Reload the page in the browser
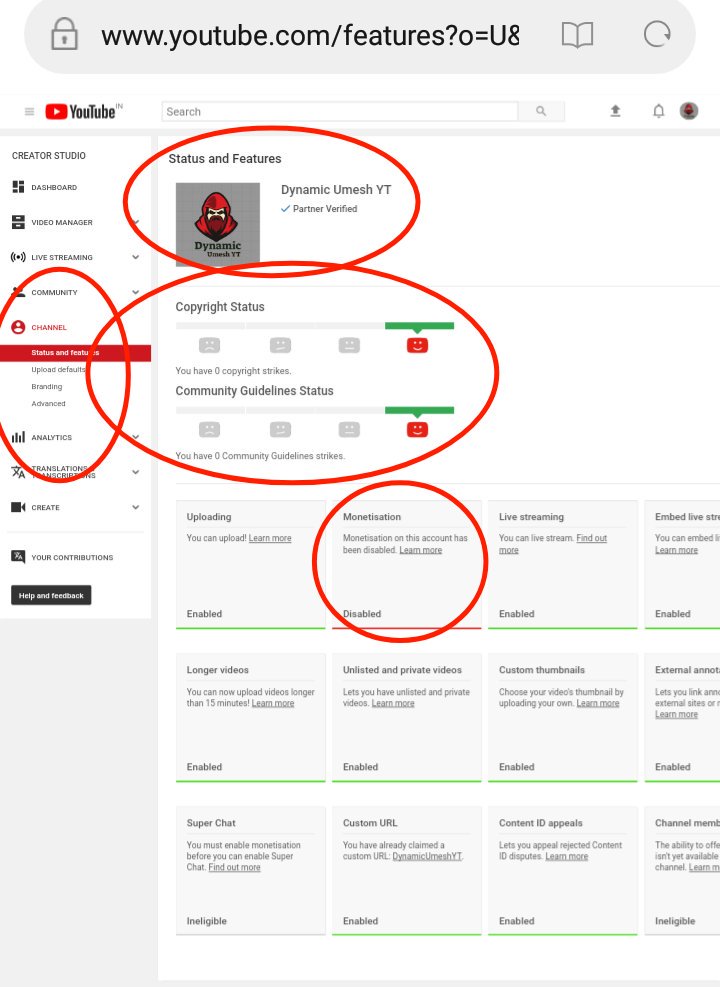The height and width of the screenshot is (987, 720). (656, 34)
